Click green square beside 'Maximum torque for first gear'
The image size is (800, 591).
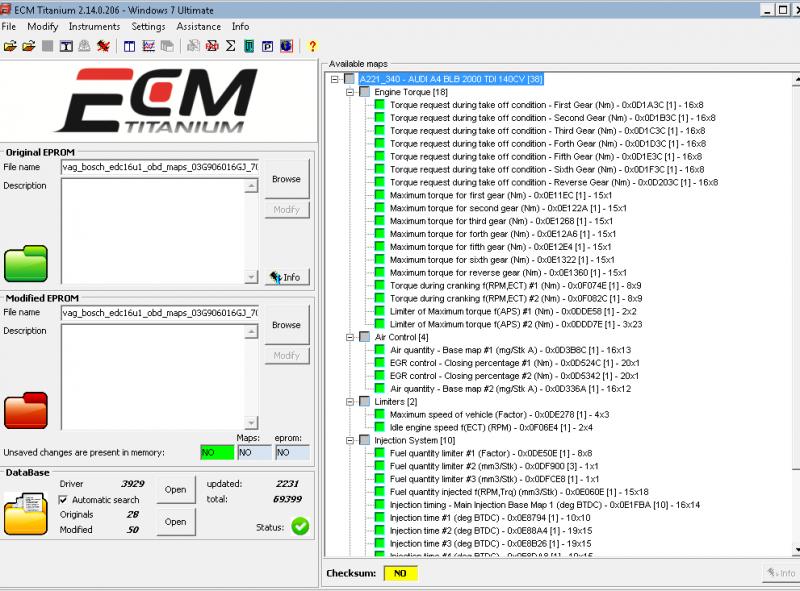click(380, 195)
